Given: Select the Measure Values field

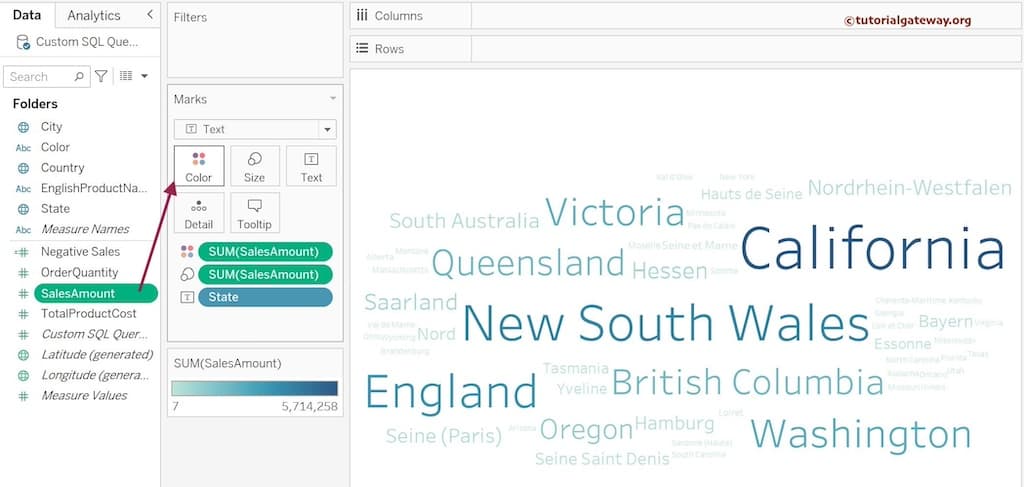Looking at the screenshot, I should (x=84, y=395).
